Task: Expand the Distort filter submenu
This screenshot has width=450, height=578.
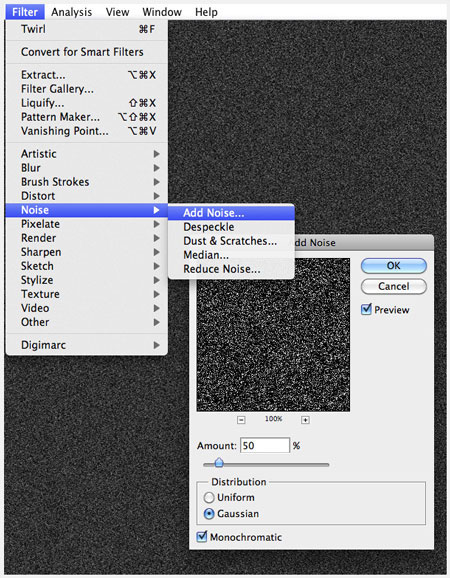Action: [87, 196]
